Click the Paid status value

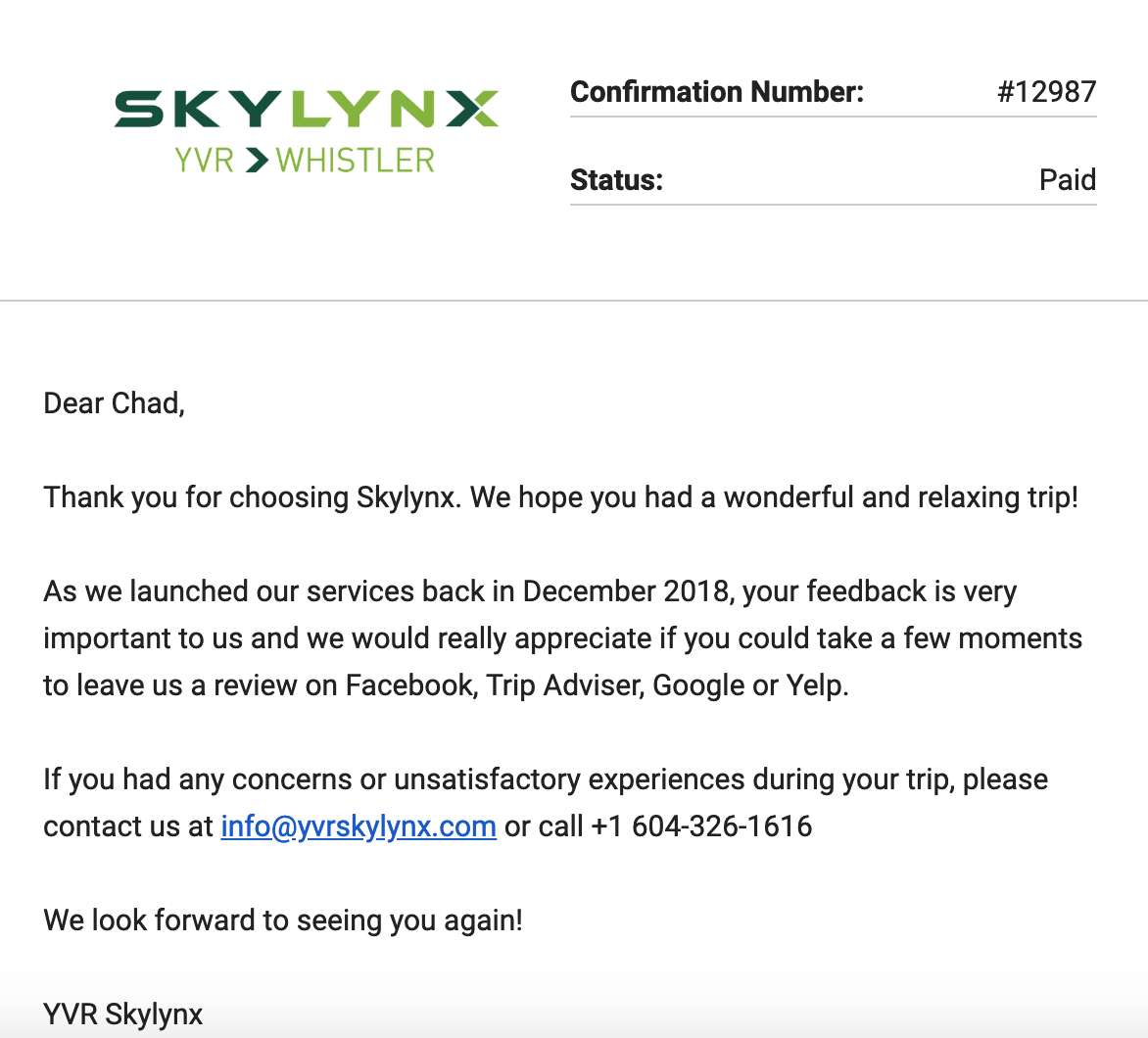1067,180
